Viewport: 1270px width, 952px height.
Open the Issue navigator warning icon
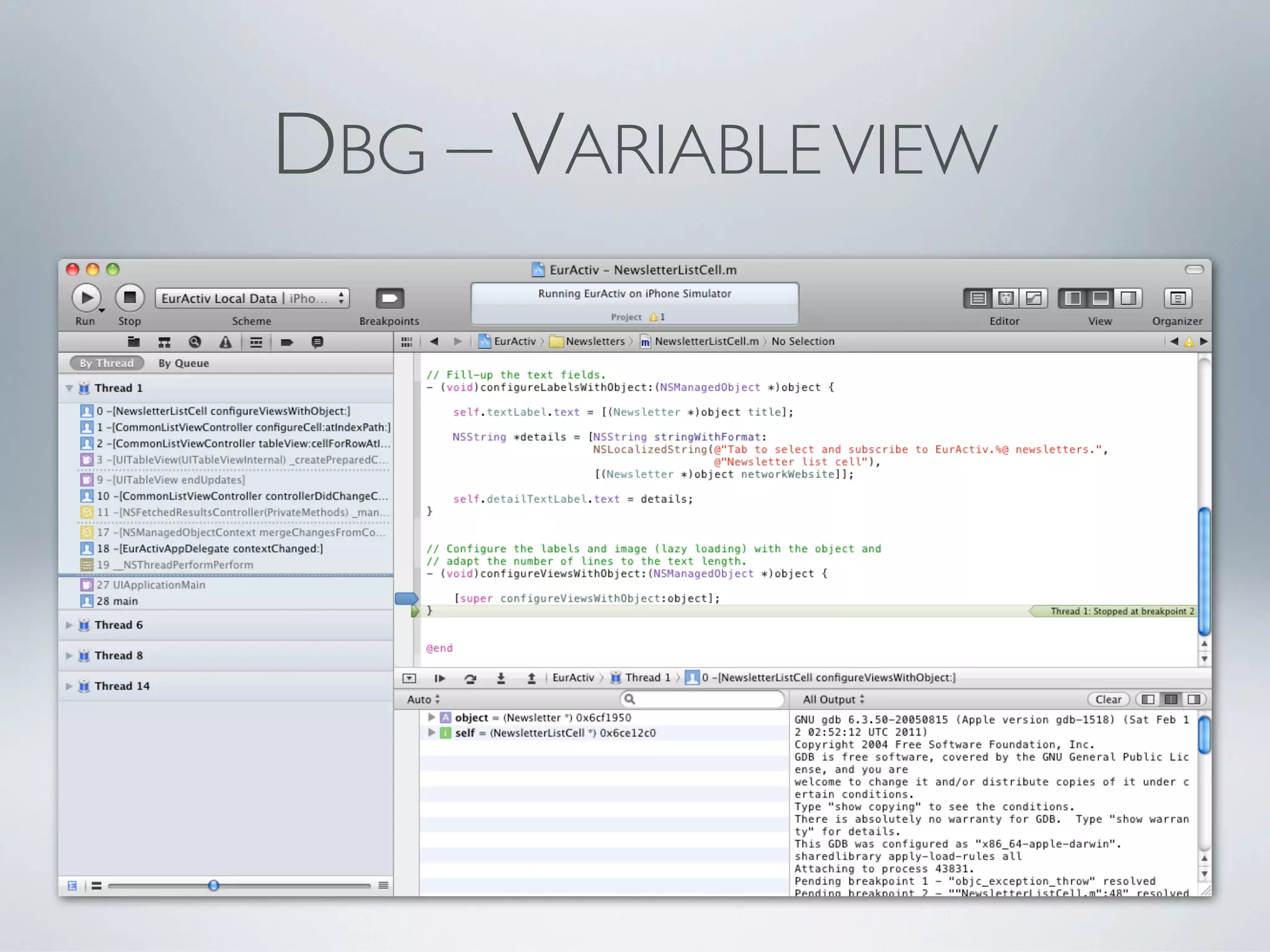225,342
